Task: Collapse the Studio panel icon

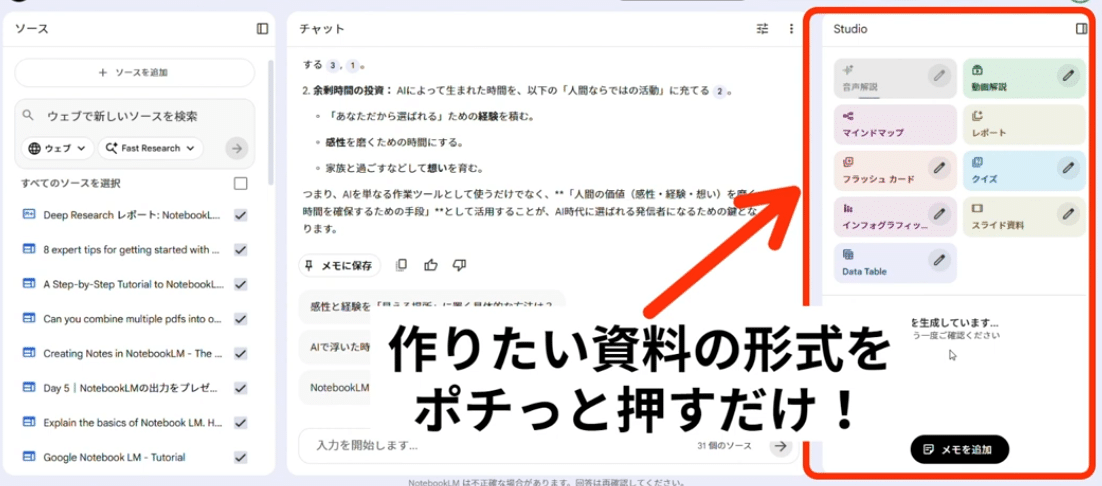Action: coord(1081,29)
